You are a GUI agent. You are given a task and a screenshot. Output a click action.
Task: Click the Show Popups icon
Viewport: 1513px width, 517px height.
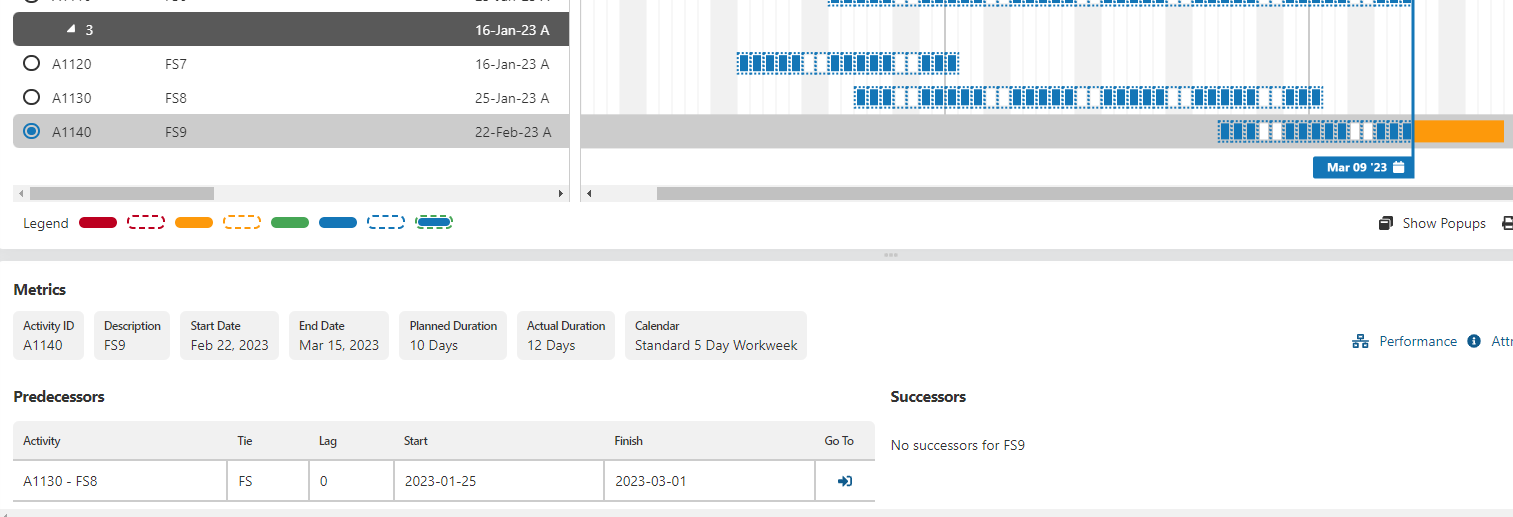pos(1386,223)
